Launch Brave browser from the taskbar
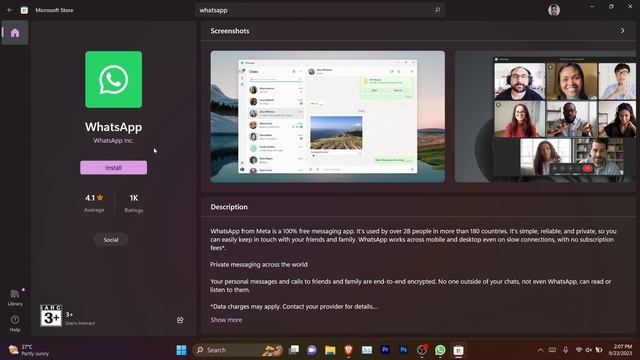This screenshot has width=640, height=360. (349, 350)
